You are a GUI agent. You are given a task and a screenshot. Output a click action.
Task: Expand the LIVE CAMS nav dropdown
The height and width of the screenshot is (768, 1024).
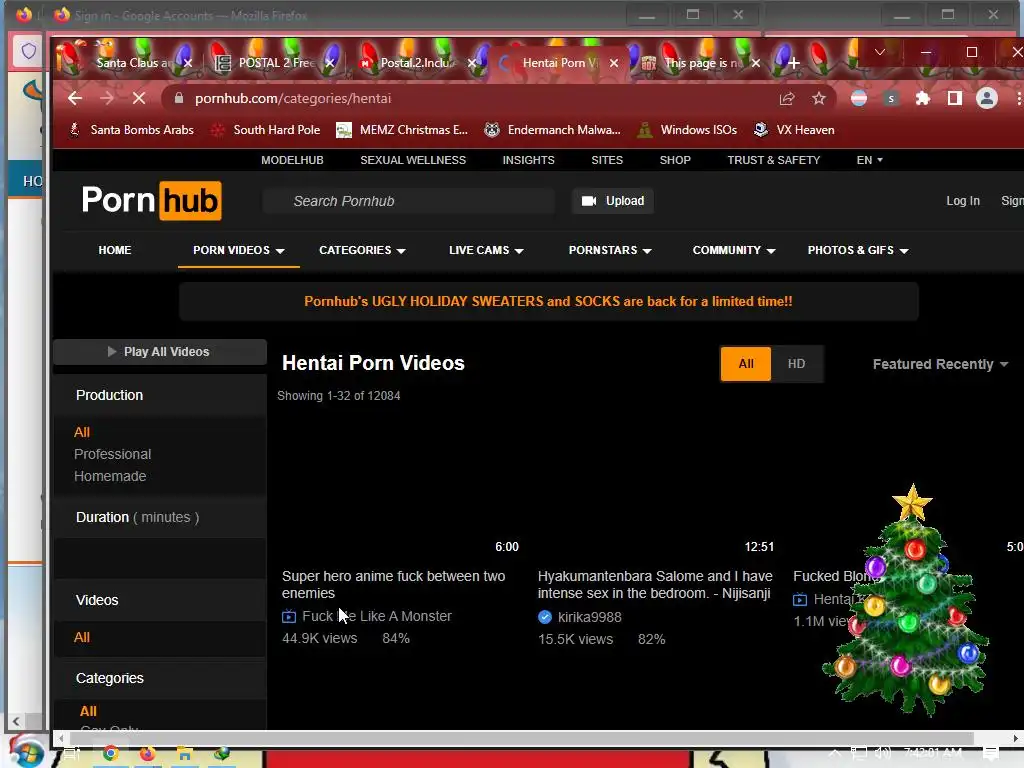coord(486,250)
